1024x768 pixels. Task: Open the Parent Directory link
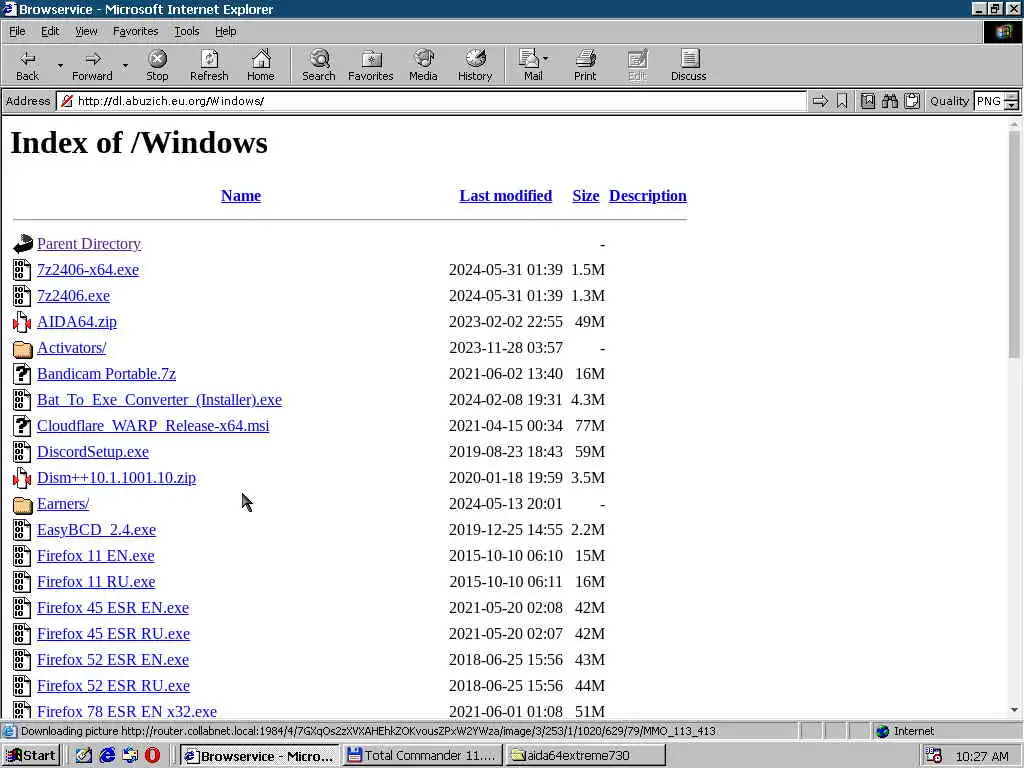[89, 244]
